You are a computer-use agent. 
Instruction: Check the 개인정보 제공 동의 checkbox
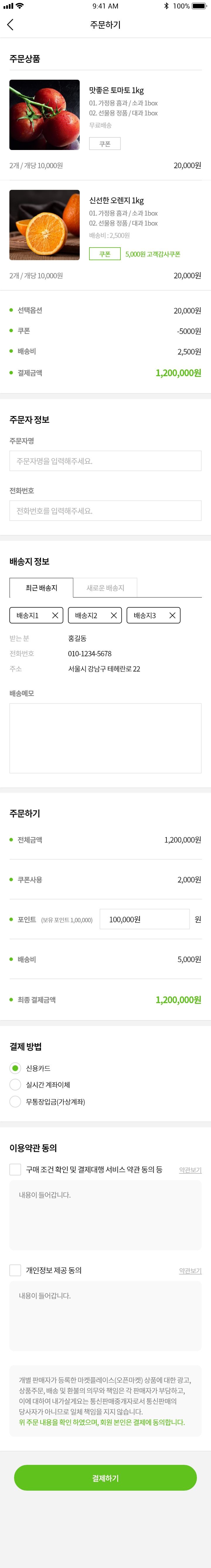[x=15, y=1270]
